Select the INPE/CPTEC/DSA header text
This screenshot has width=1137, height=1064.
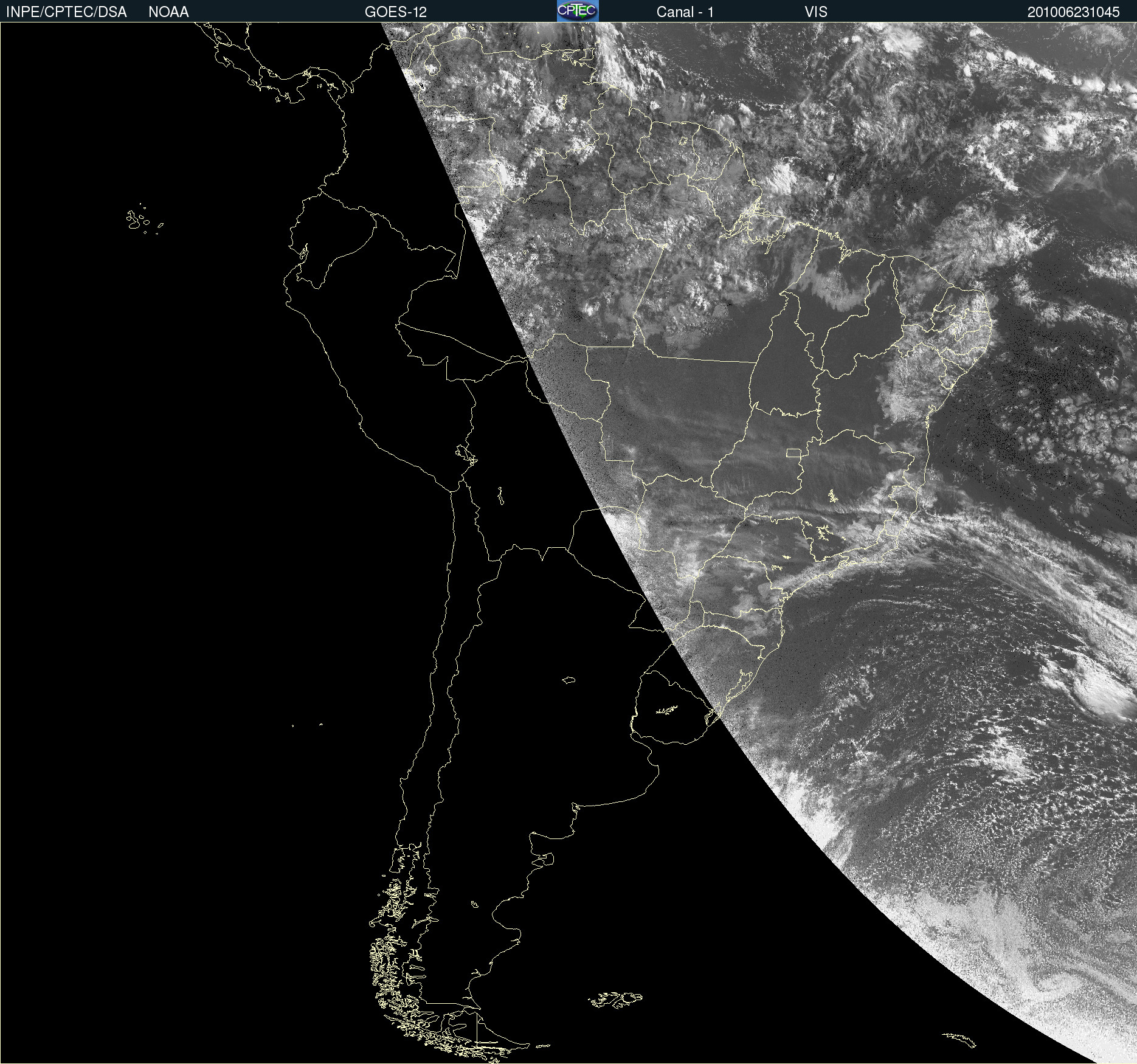66,12
